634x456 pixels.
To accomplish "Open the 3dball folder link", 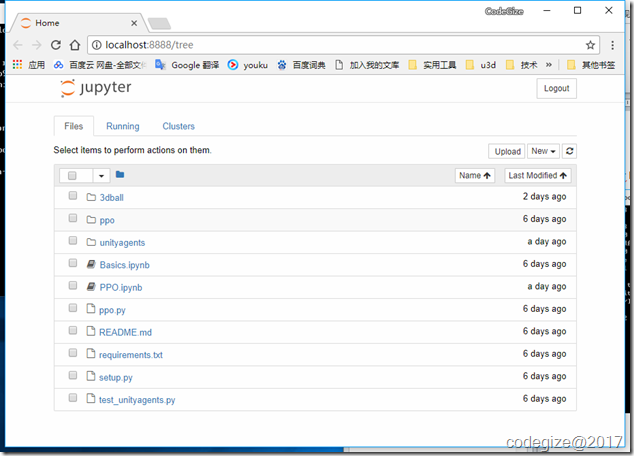I will 112,198.
